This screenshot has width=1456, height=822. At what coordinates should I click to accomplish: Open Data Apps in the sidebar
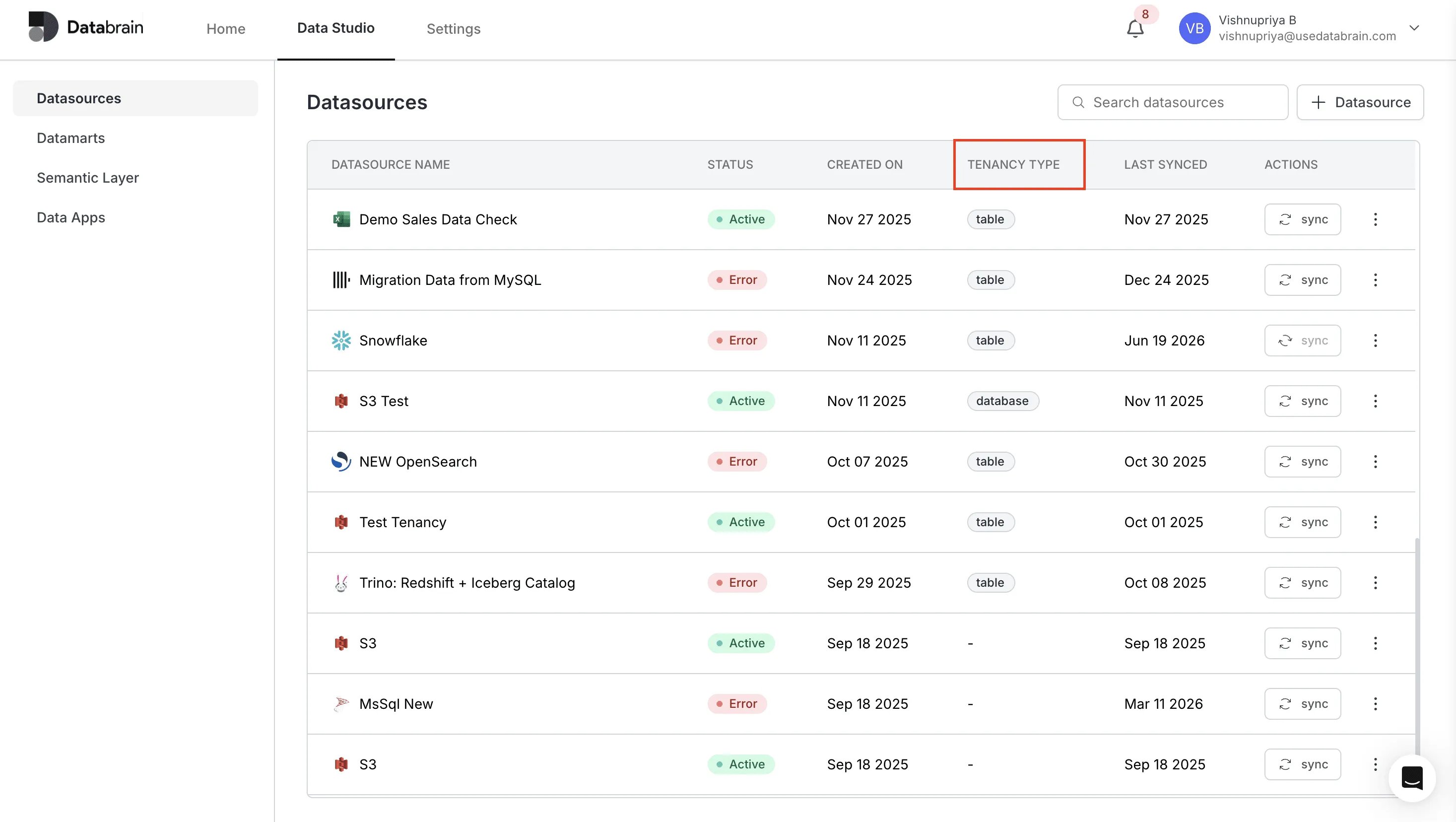click(x=70, y=217)
